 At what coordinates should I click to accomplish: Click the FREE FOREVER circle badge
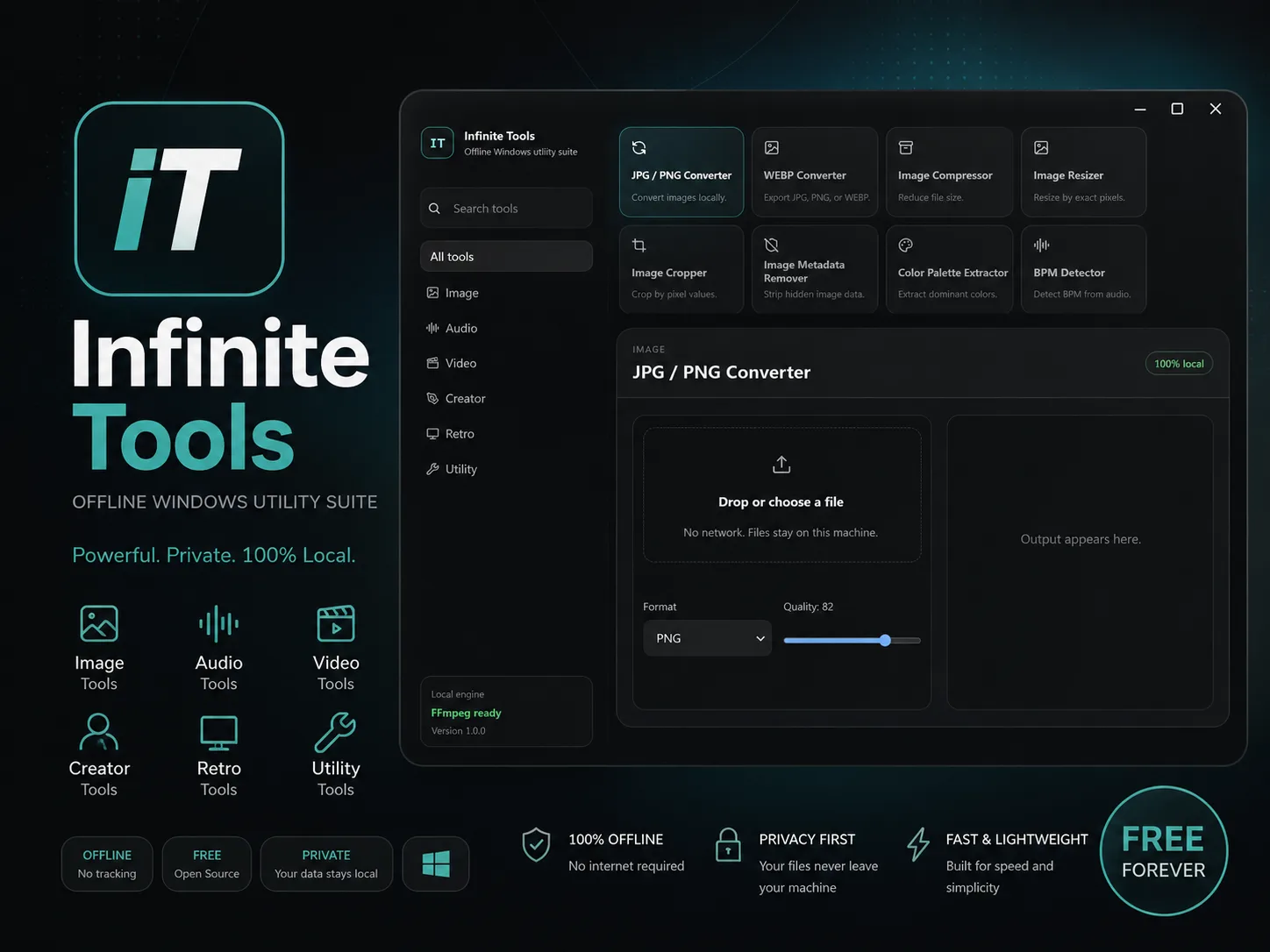coord(1164,851)
